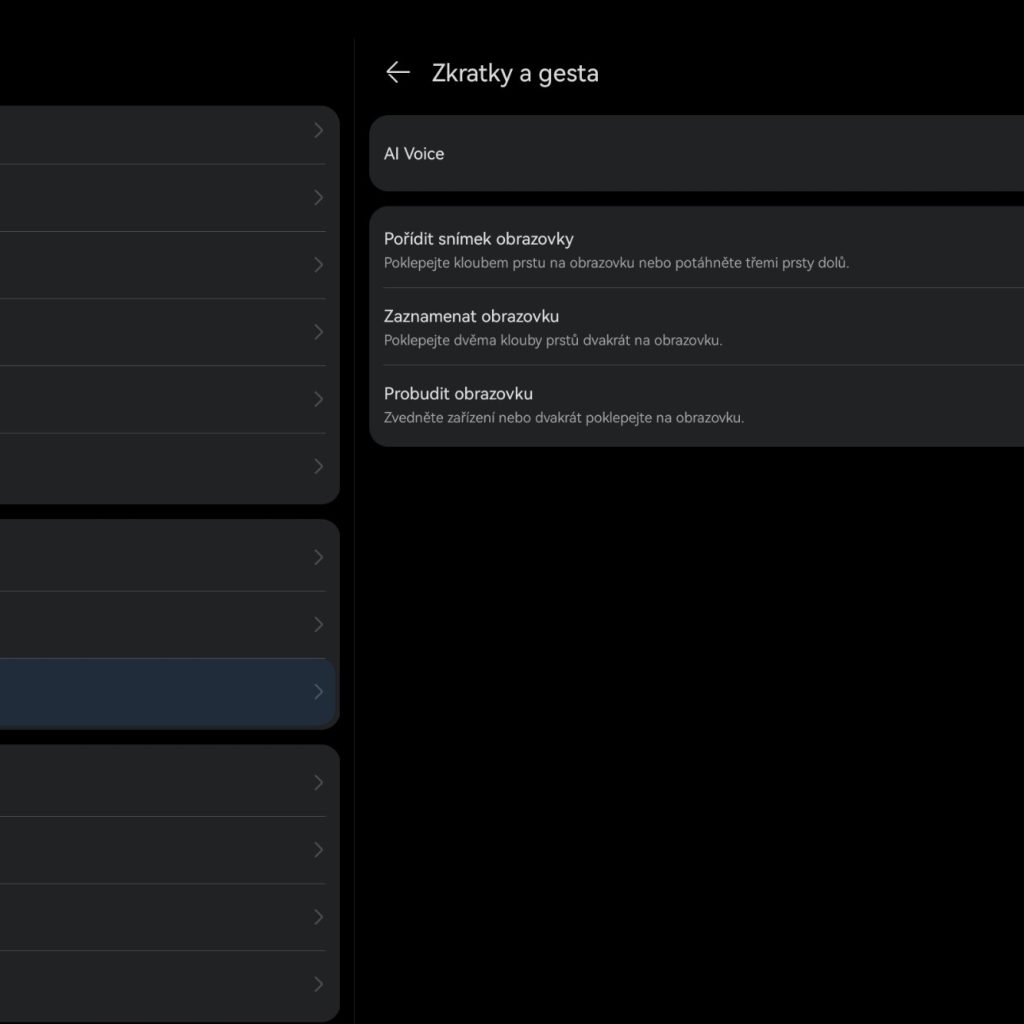Click chevron directly above the highlighted sidebar row
Screen dimensions: 1024x1024
319,625
